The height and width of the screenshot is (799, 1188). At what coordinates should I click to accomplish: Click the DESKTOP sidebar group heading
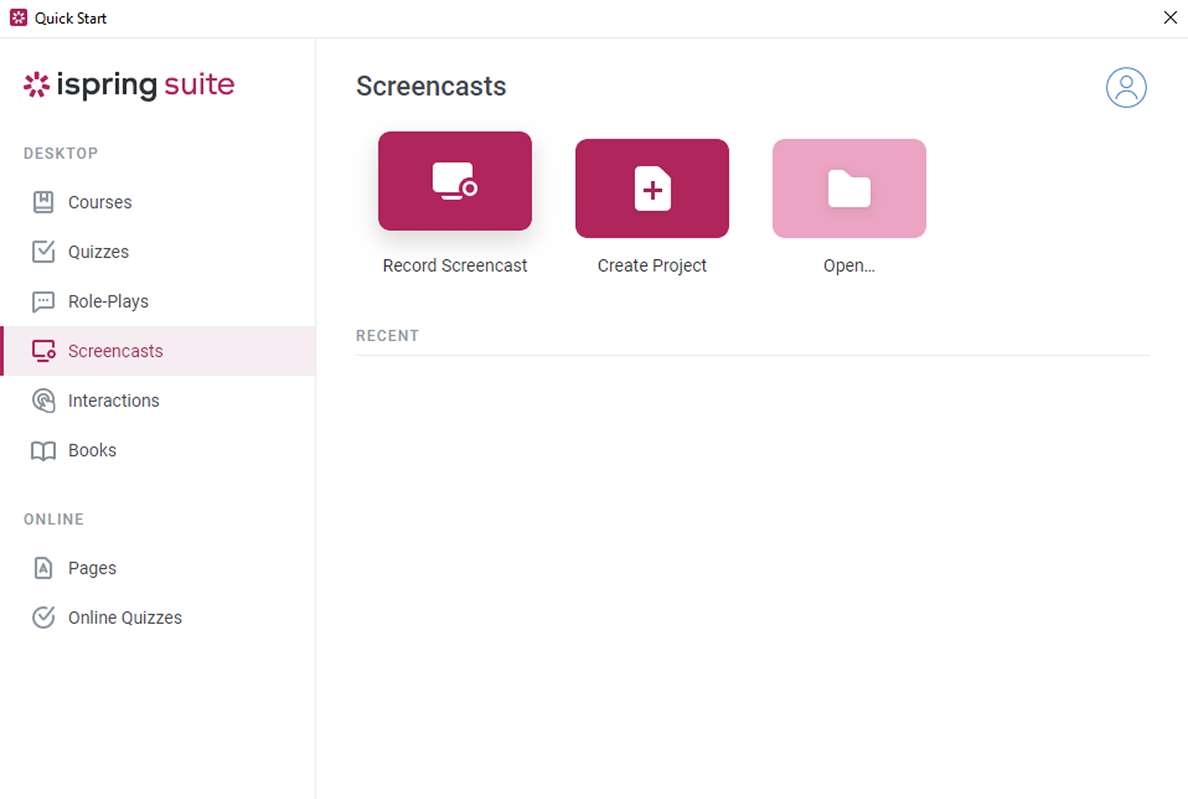[61, 154]
